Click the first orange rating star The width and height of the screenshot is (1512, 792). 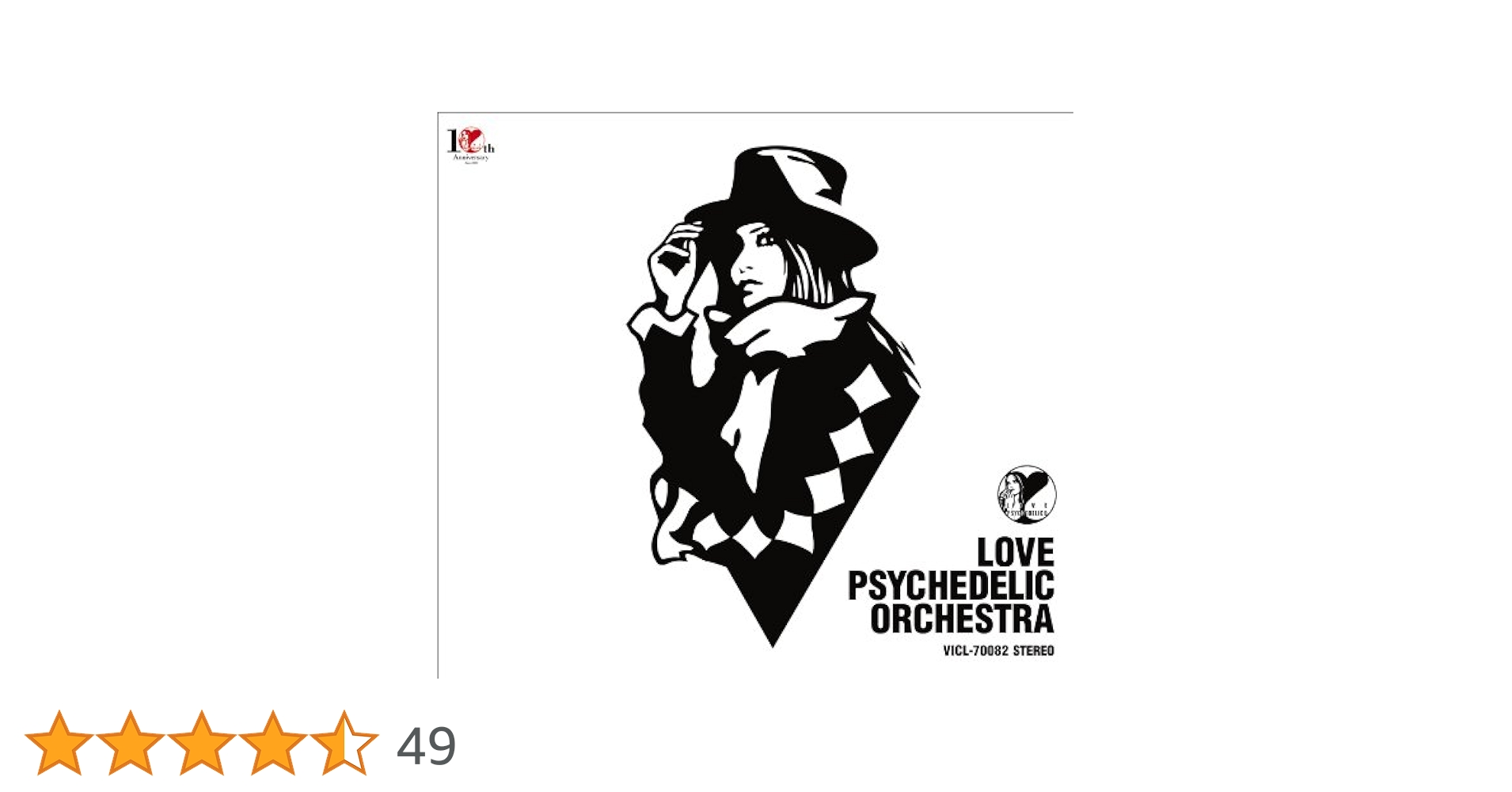[59, 742]
